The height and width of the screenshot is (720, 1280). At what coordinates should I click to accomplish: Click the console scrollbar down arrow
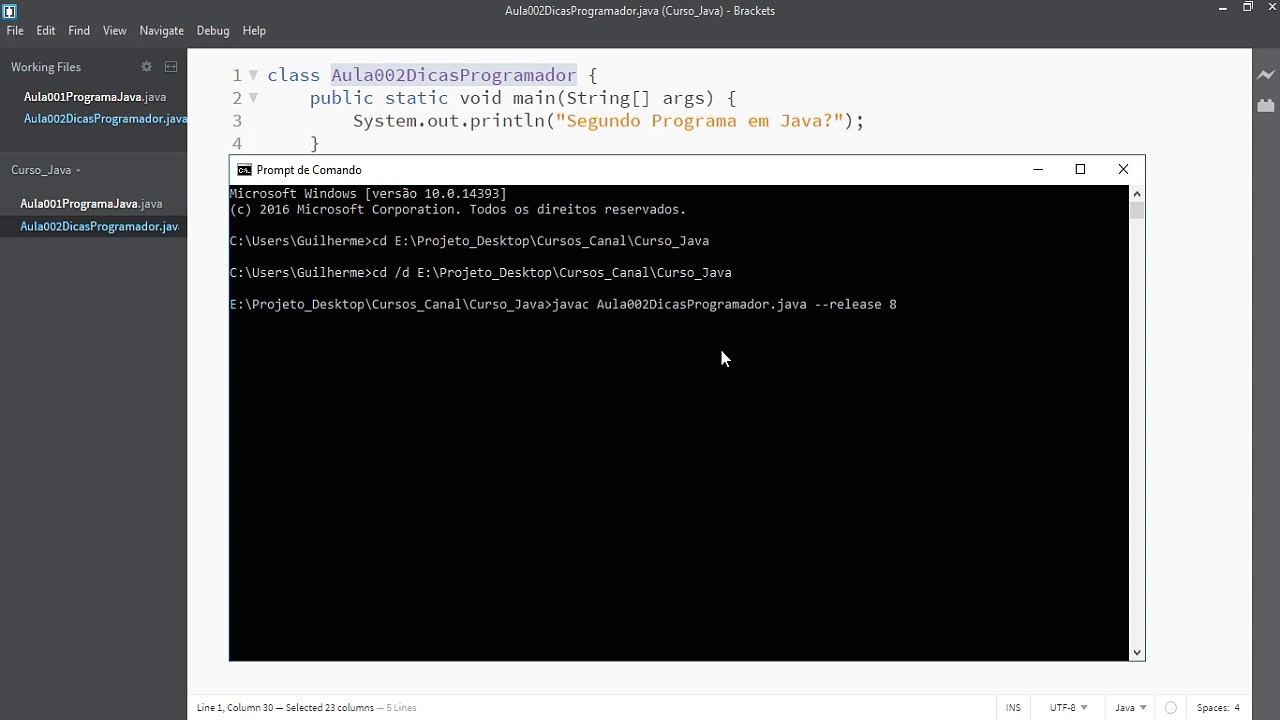[1137, 652]
